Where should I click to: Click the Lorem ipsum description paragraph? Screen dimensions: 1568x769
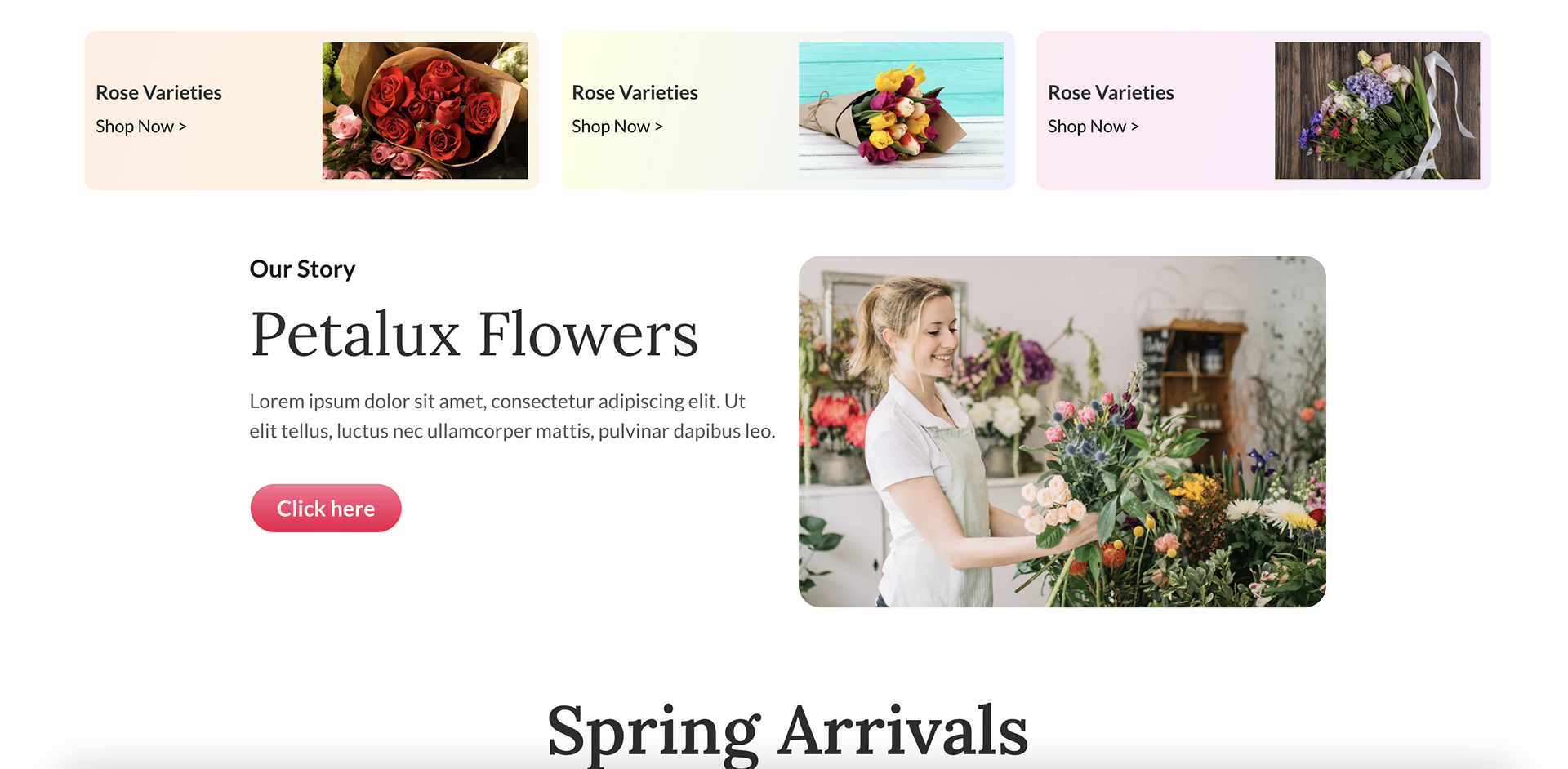[x=512, y=416]
